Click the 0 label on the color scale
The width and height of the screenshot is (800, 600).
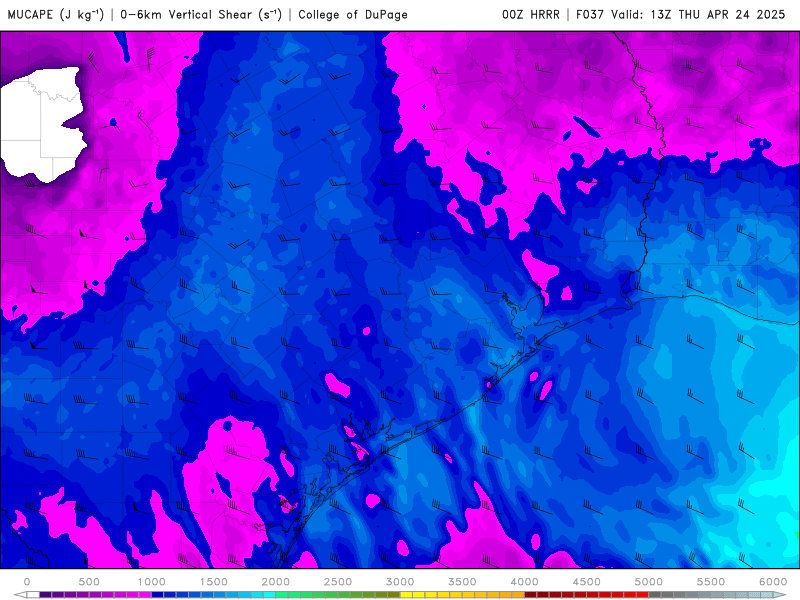click(x=27, y=582)
